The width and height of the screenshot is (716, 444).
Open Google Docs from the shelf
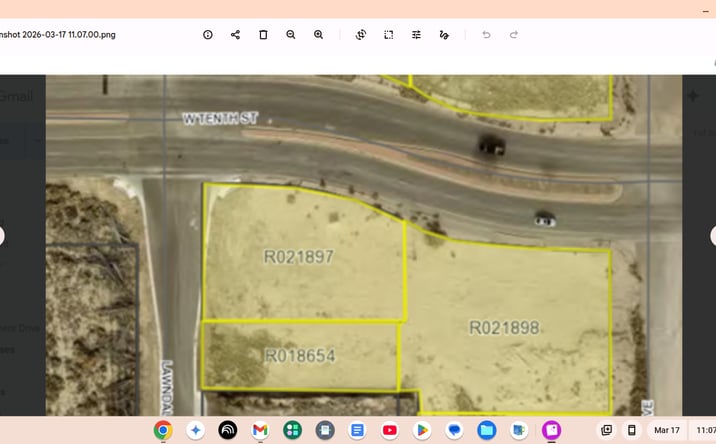pyautogui.click(x=357, y=430)
